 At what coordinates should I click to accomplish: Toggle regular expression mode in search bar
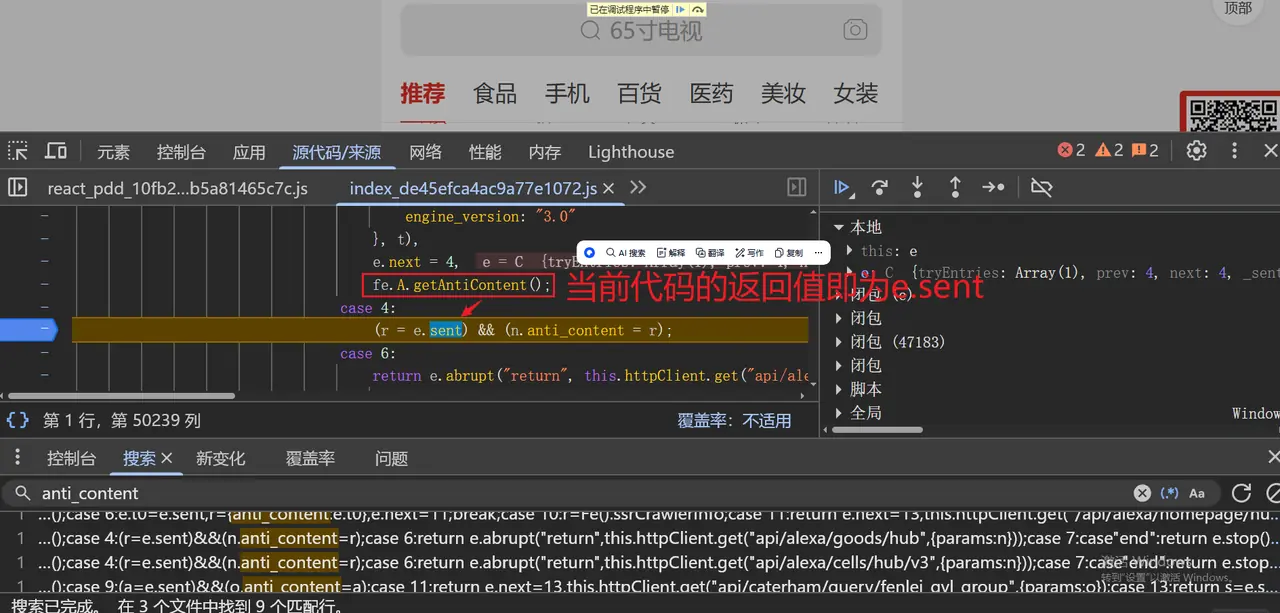(x=1170, y=493)
